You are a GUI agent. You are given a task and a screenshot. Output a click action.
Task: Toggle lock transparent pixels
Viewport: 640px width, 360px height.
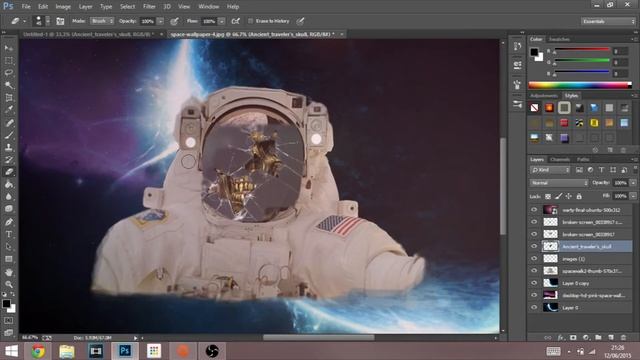[x=548, y=196]
